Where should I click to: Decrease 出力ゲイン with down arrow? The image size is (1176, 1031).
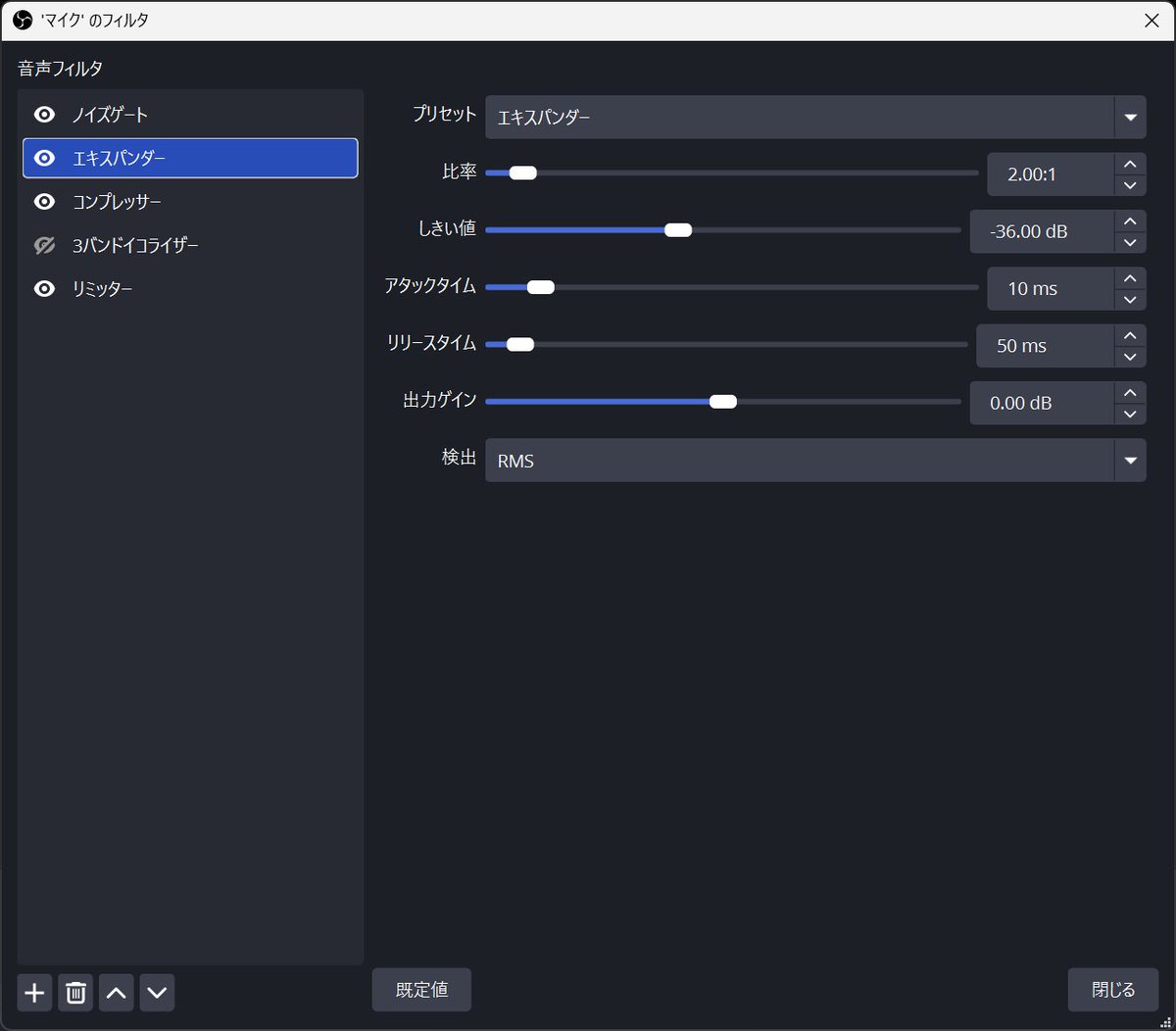pos(1130,414)
